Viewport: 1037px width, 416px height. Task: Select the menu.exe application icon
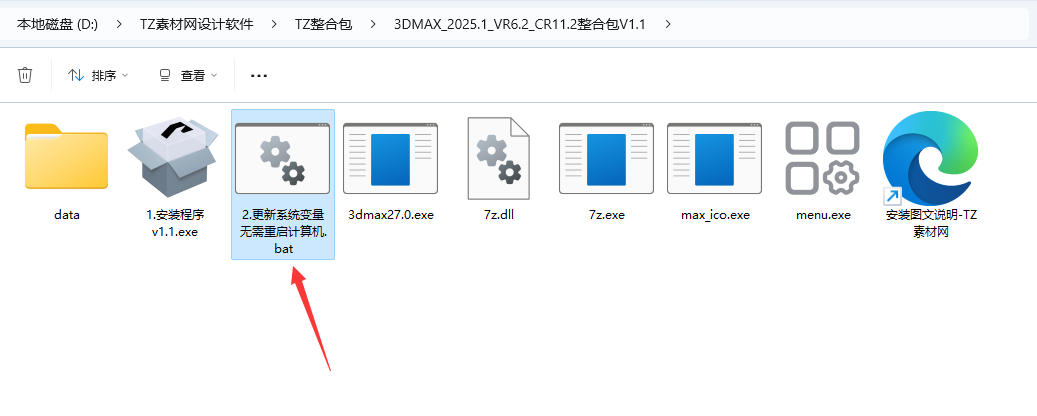[823, 159]
